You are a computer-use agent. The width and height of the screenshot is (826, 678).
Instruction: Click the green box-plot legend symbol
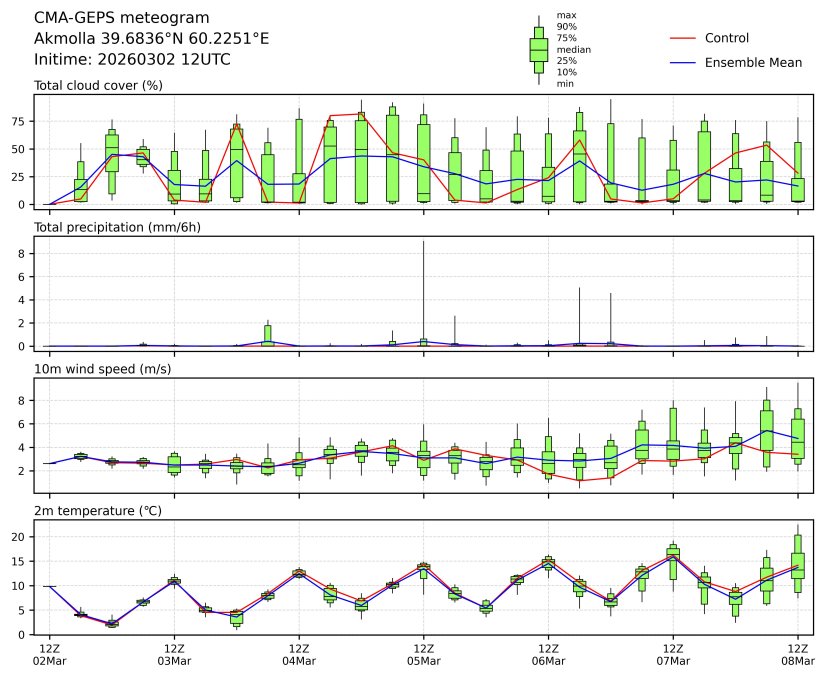(538, 49)
